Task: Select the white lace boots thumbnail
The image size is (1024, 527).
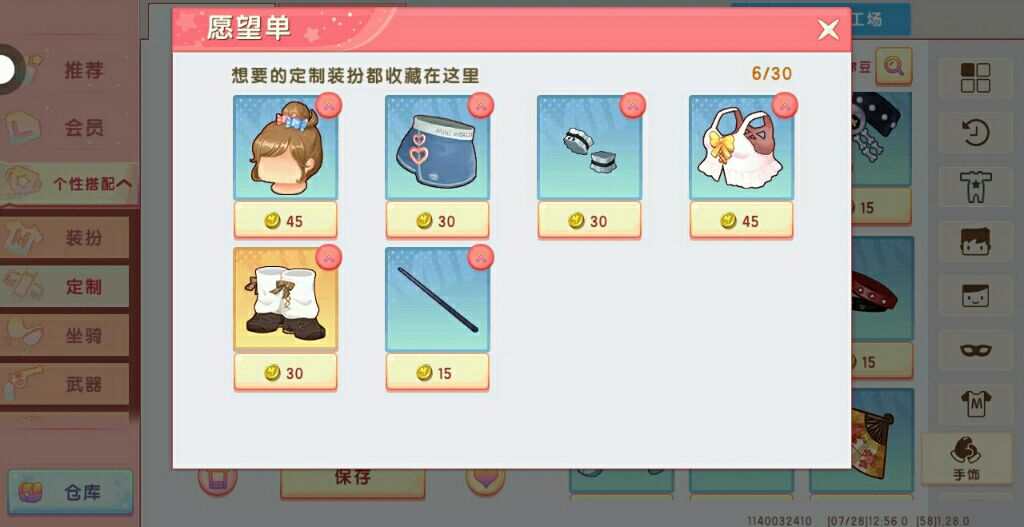Action: (285, 299)
